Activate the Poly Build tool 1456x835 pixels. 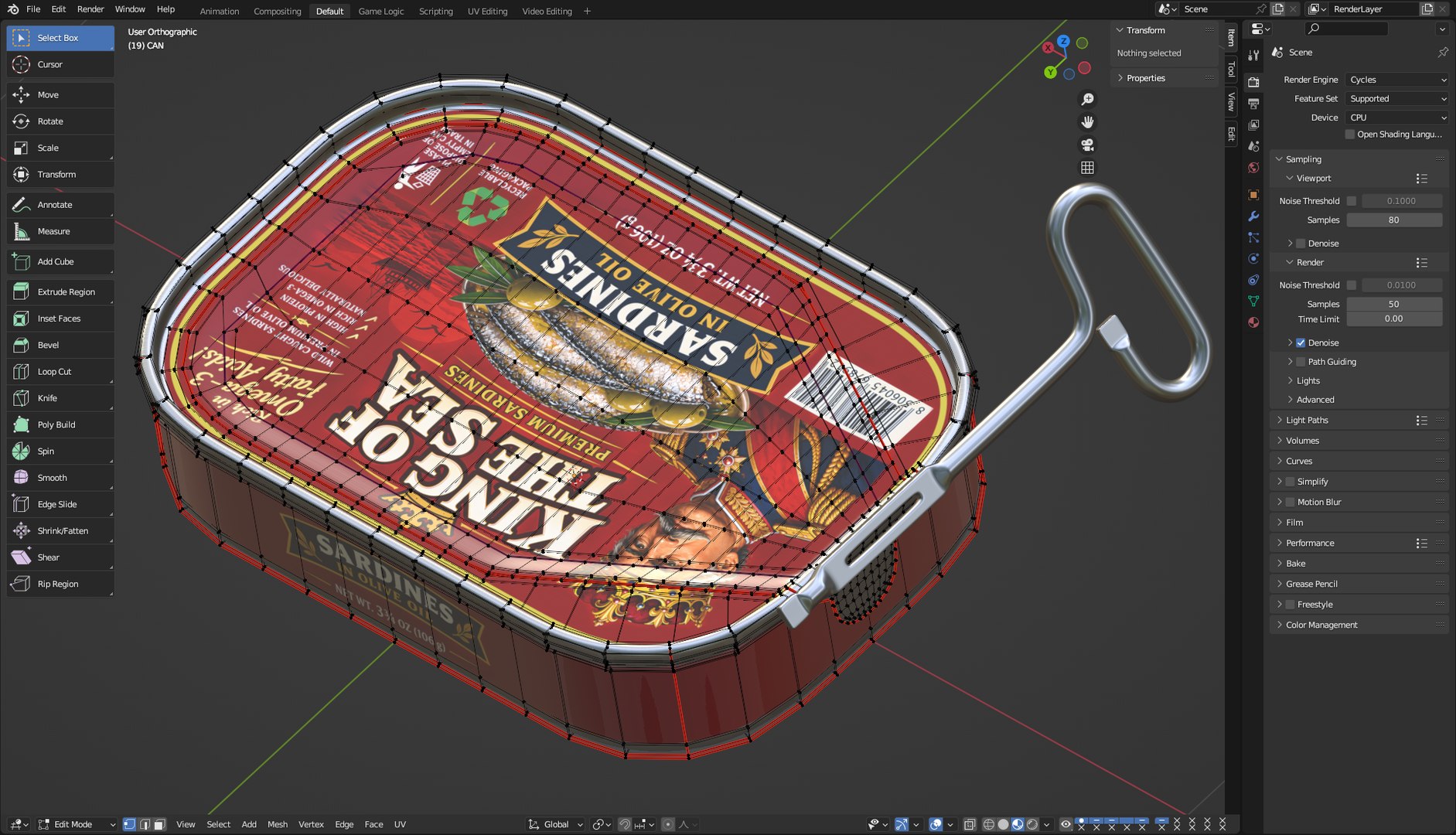pyautogui.click(x=60, y=424)
